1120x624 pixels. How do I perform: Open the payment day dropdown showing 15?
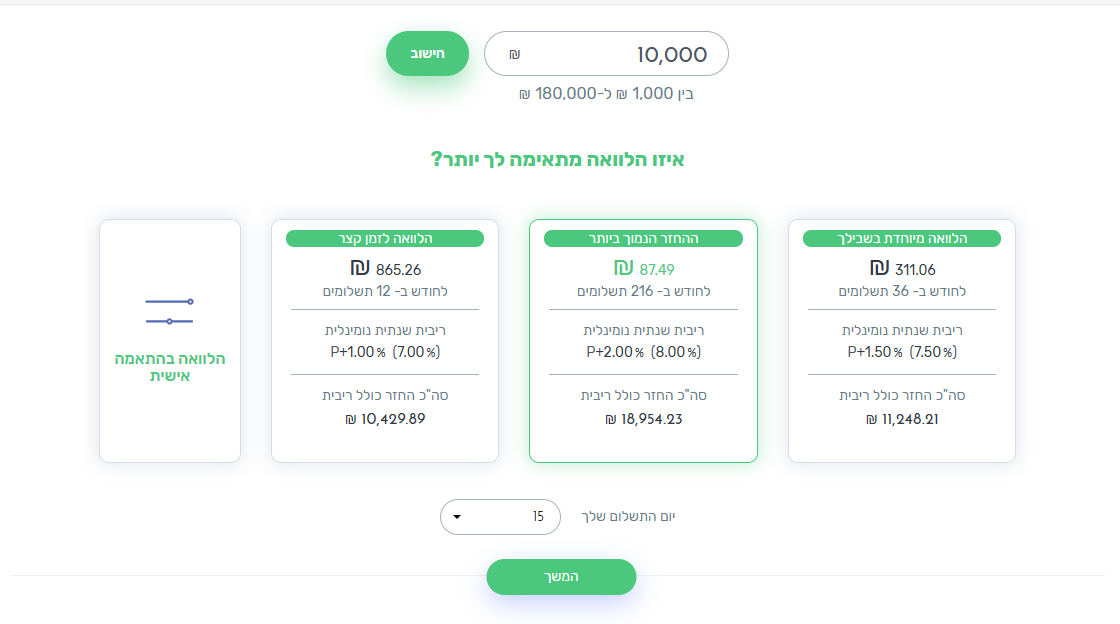pos(500,517)
